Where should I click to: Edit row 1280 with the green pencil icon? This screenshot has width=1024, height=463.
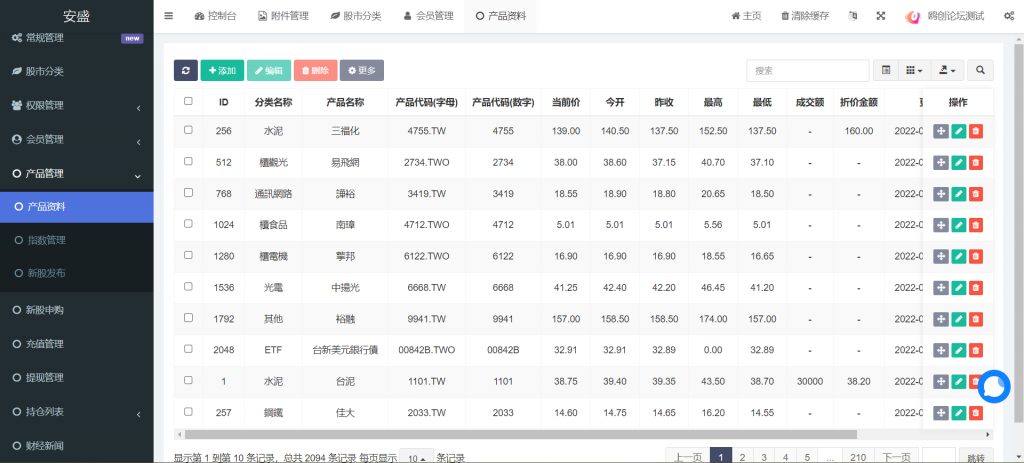pos(958,256)
